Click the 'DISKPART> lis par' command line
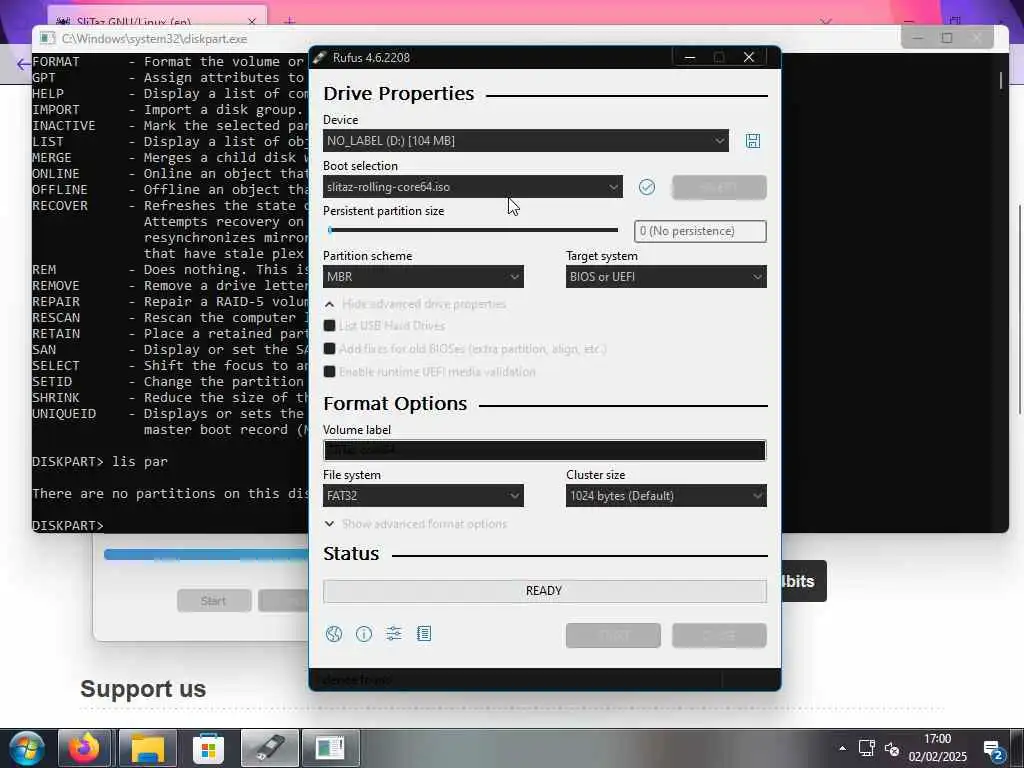 (100, 462)
